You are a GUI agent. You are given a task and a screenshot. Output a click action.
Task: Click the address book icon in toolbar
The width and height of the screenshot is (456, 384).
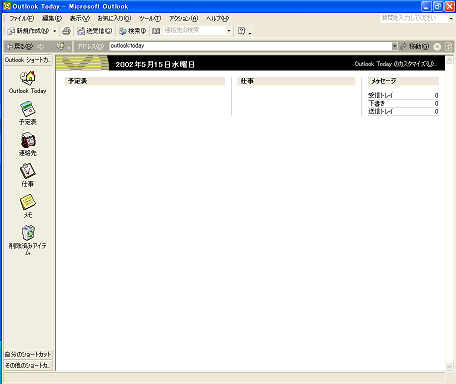pyautogui.click(x=156, y=31)
